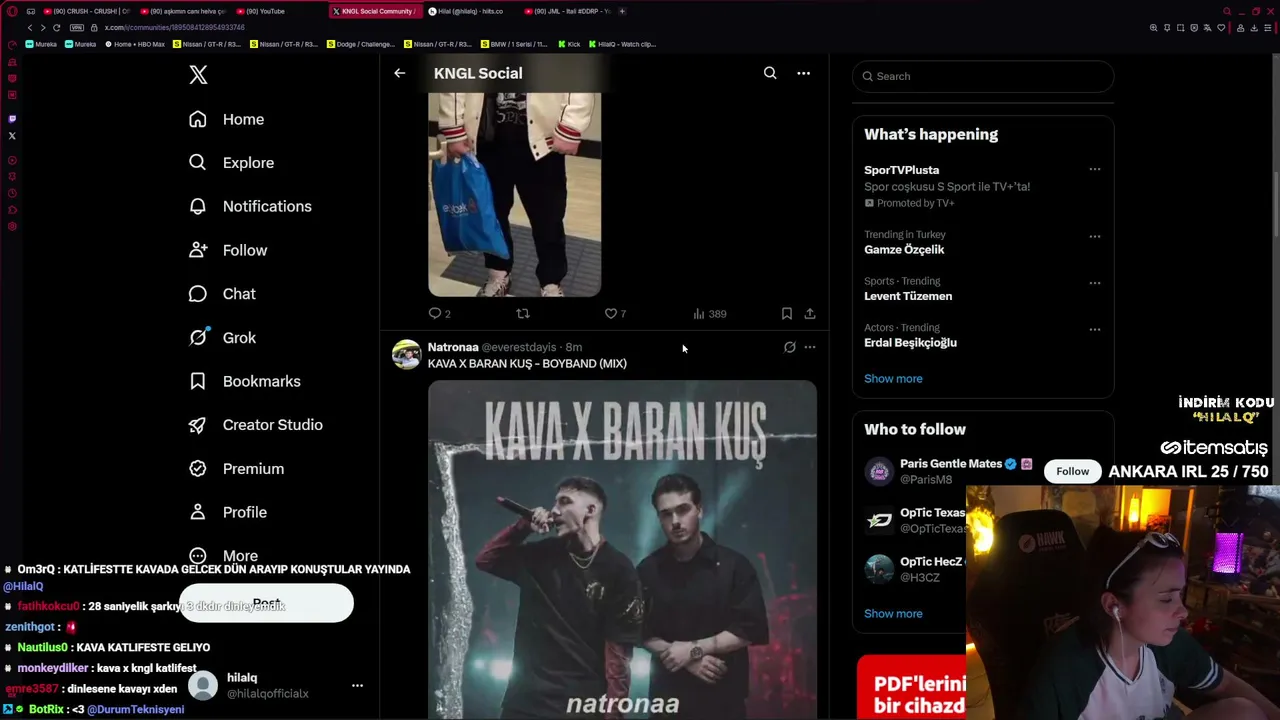1280x720 pixels.
Task: Reload the page in the browser toolbar
Action: coord(56,28)
